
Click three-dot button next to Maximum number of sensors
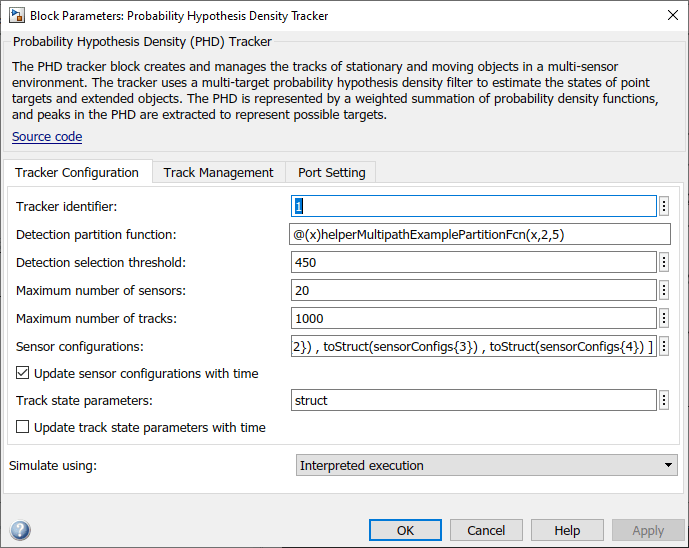(664, 290)
